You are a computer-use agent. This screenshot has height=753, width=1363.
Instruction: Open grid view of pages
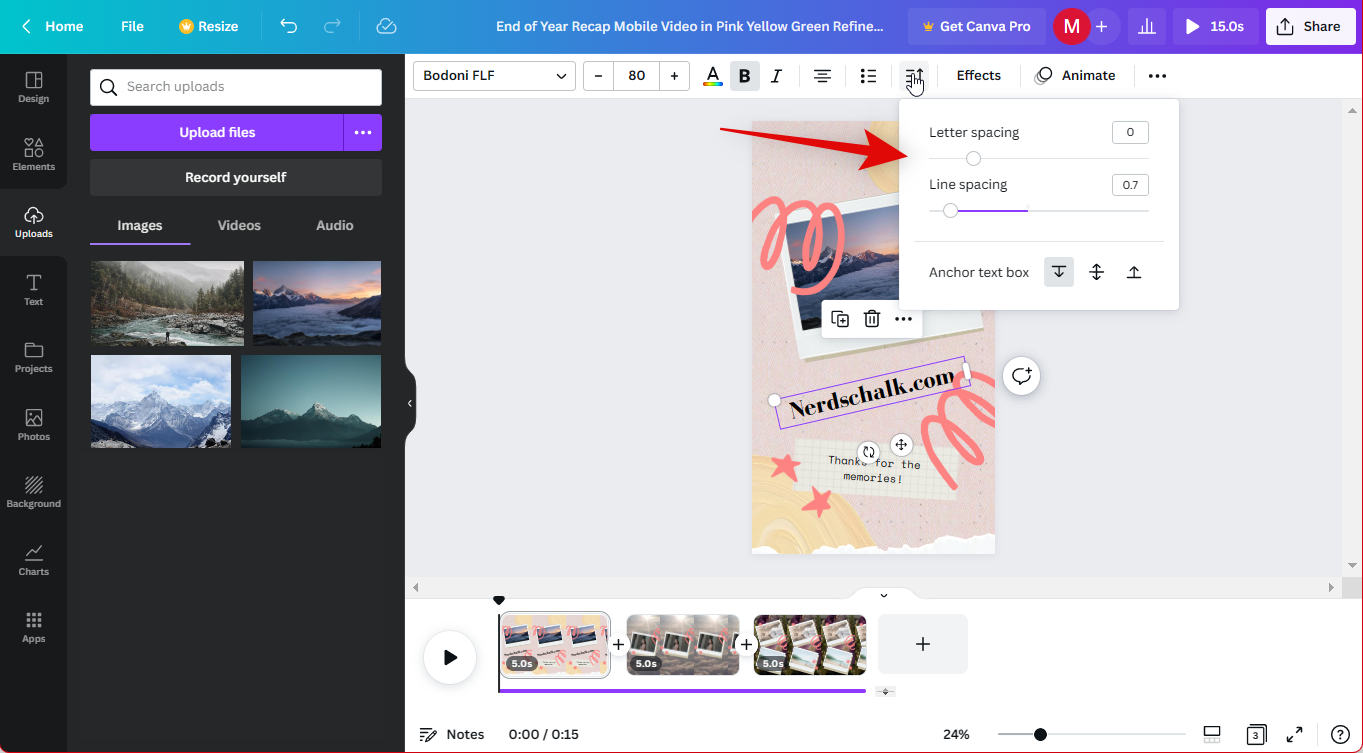point(1256,734)
